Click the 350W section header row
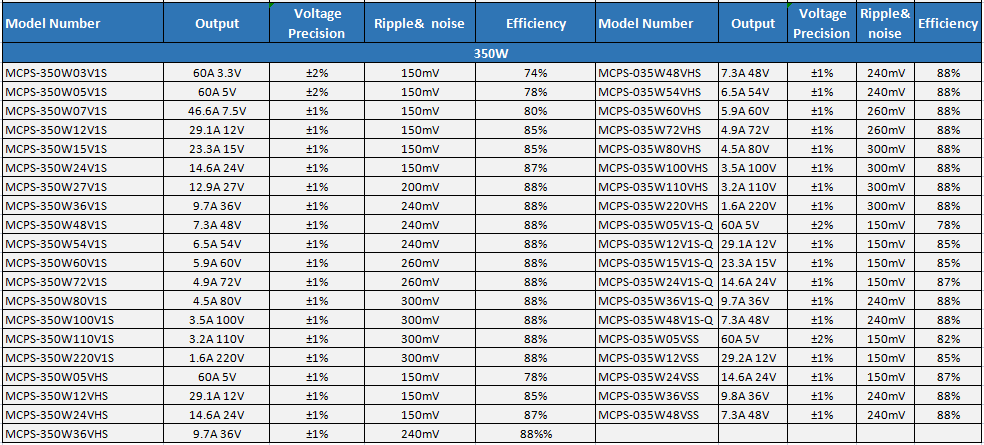984x445 pixels. coord(490,54)
